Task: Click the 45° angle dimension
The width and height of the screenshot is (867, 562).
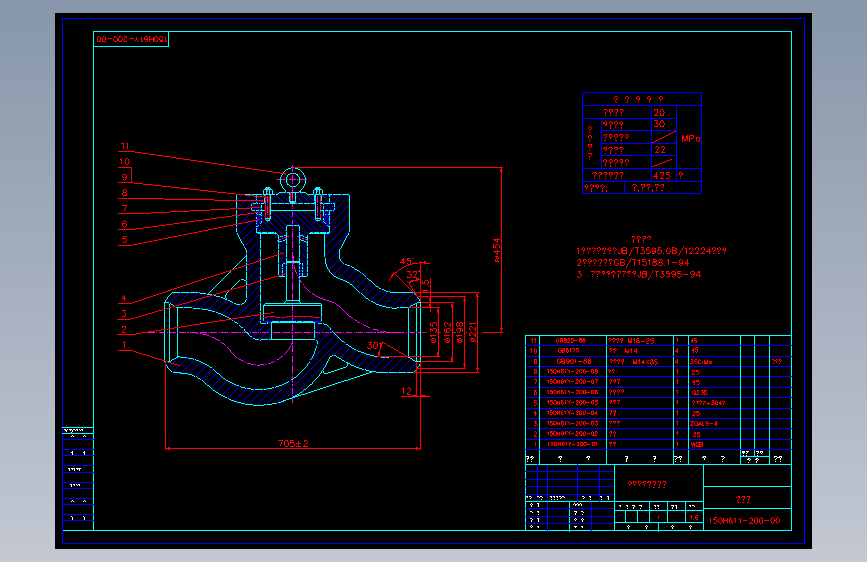Action: pos(406,261)
